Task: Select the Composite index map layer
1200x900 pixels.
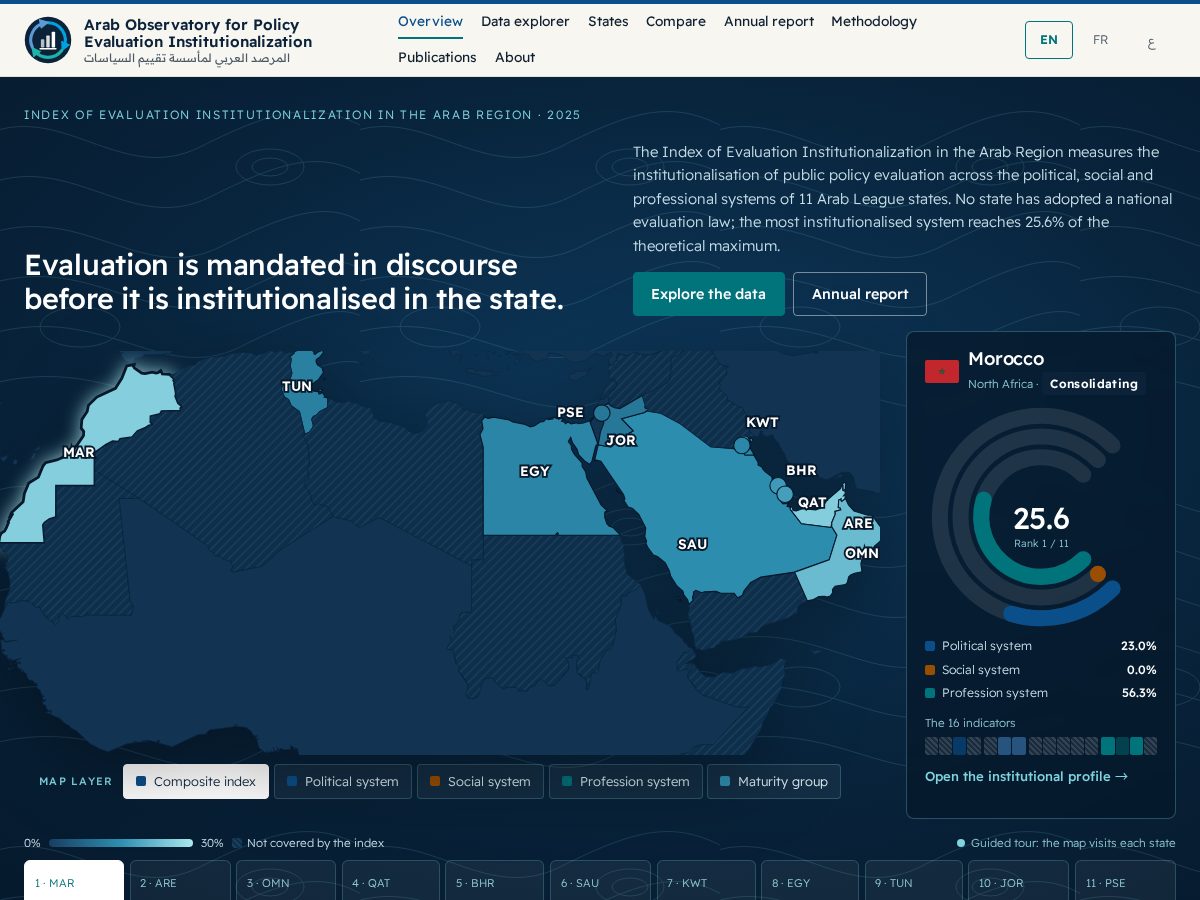Action: click(x=196, y=782)
